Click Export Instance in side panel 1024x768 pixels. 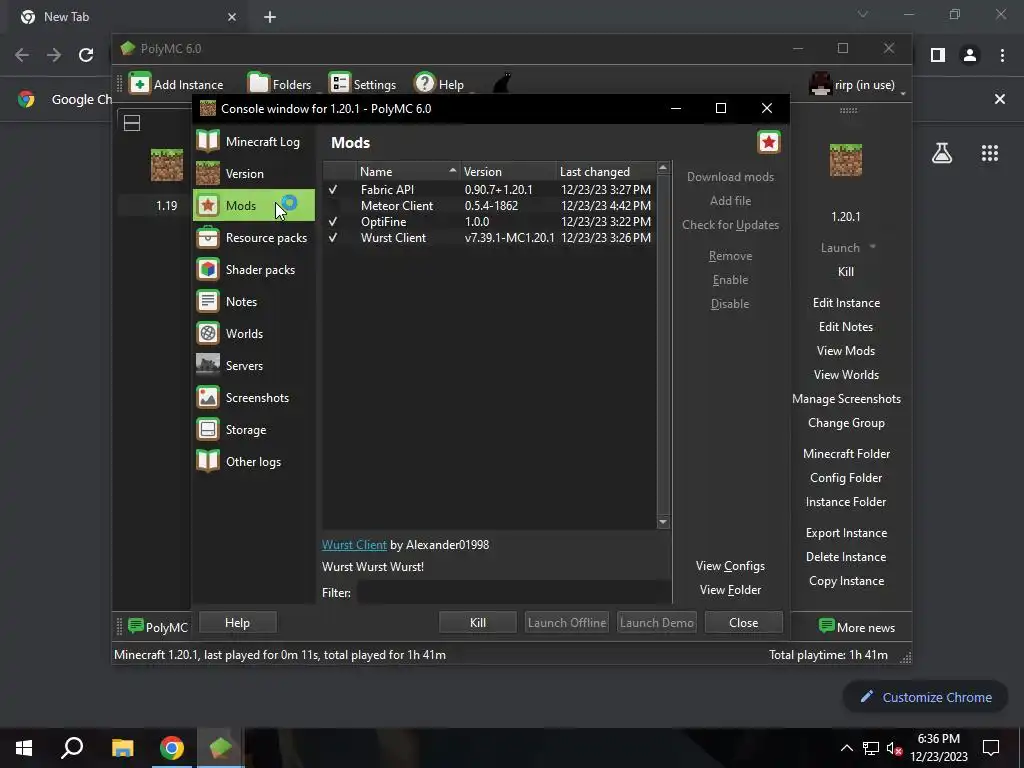pos(846,533)
